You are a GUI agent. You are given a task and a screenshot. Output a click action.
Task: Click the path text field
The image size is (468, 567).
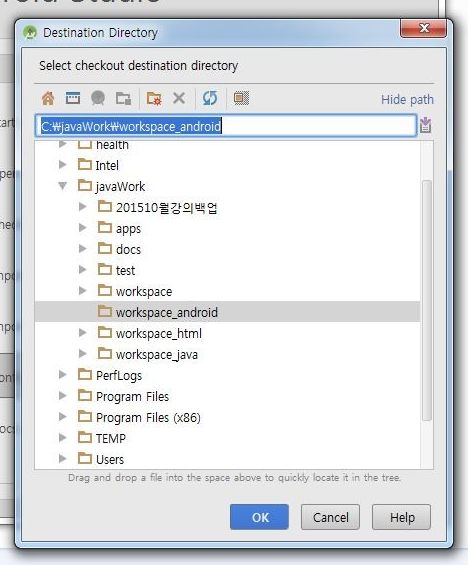(x=226, y=126)
